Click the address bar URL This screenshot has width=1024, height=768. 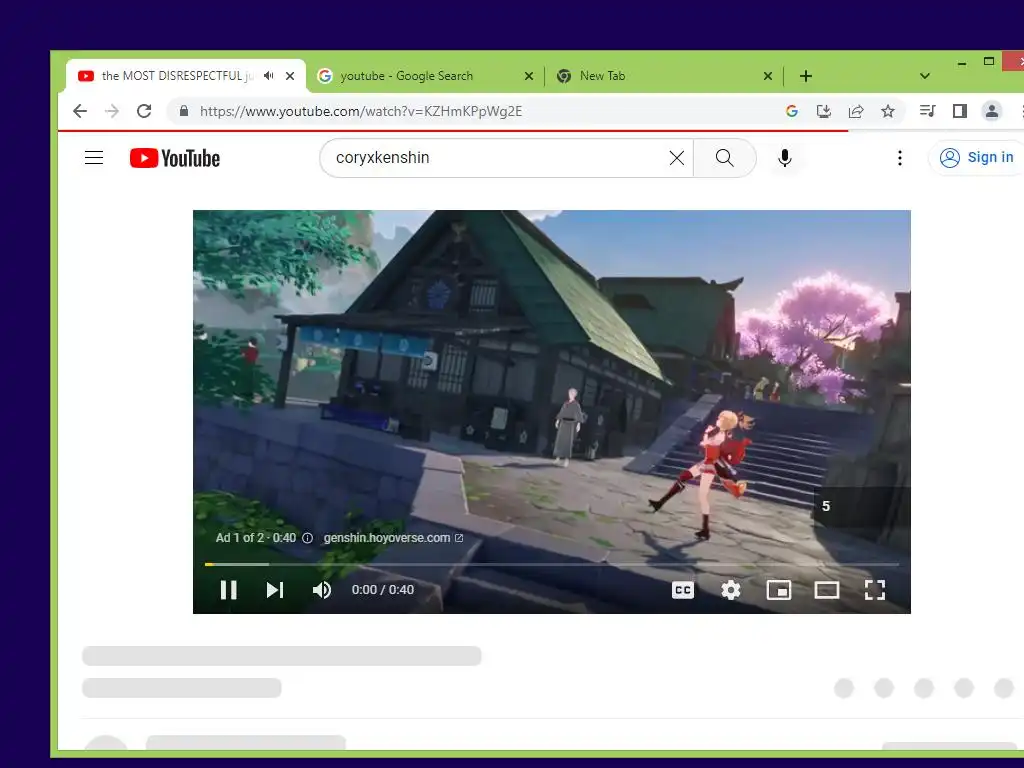point(361,111)
